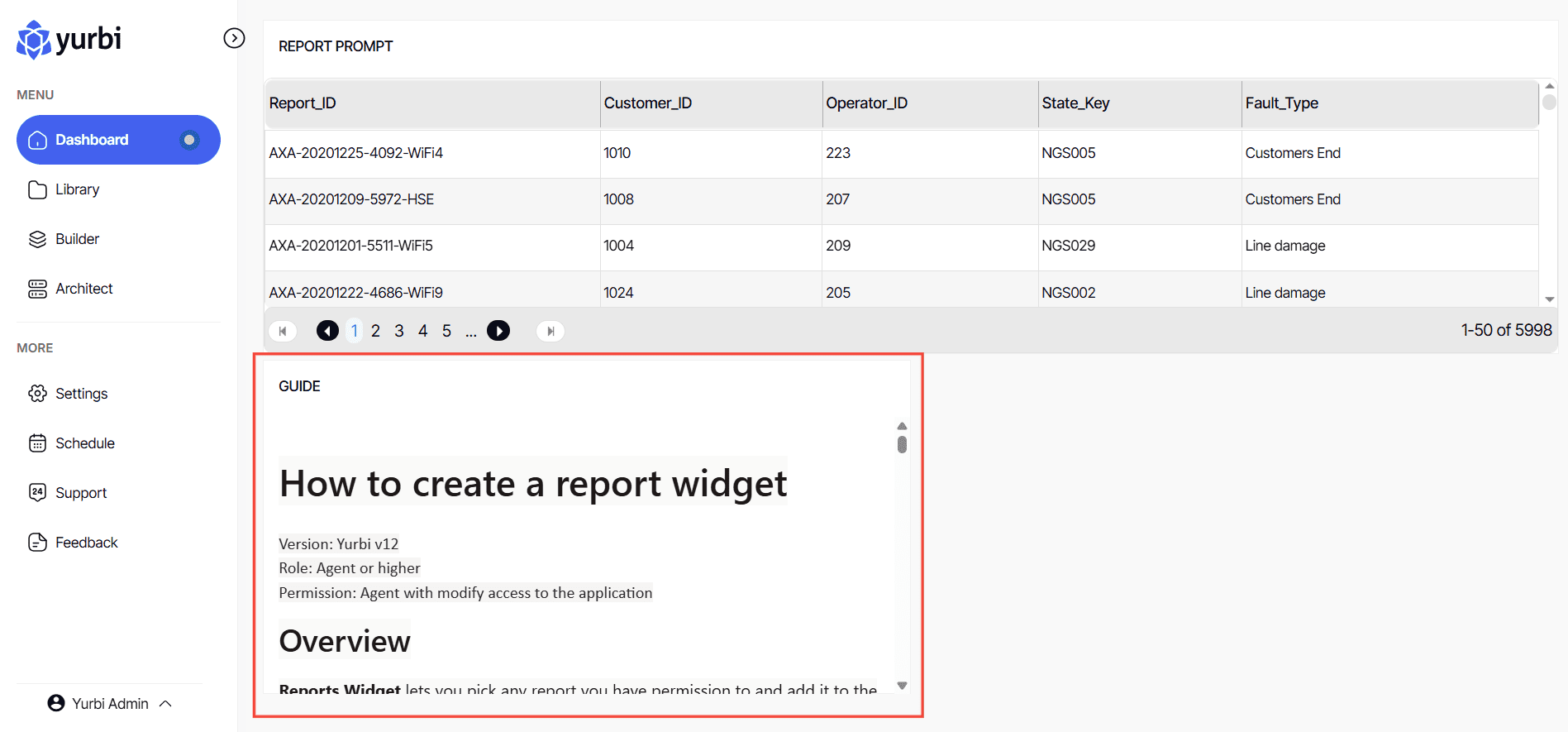Open the Feedback menu item
Viewport: 1568px width, 732px height.
86,543
